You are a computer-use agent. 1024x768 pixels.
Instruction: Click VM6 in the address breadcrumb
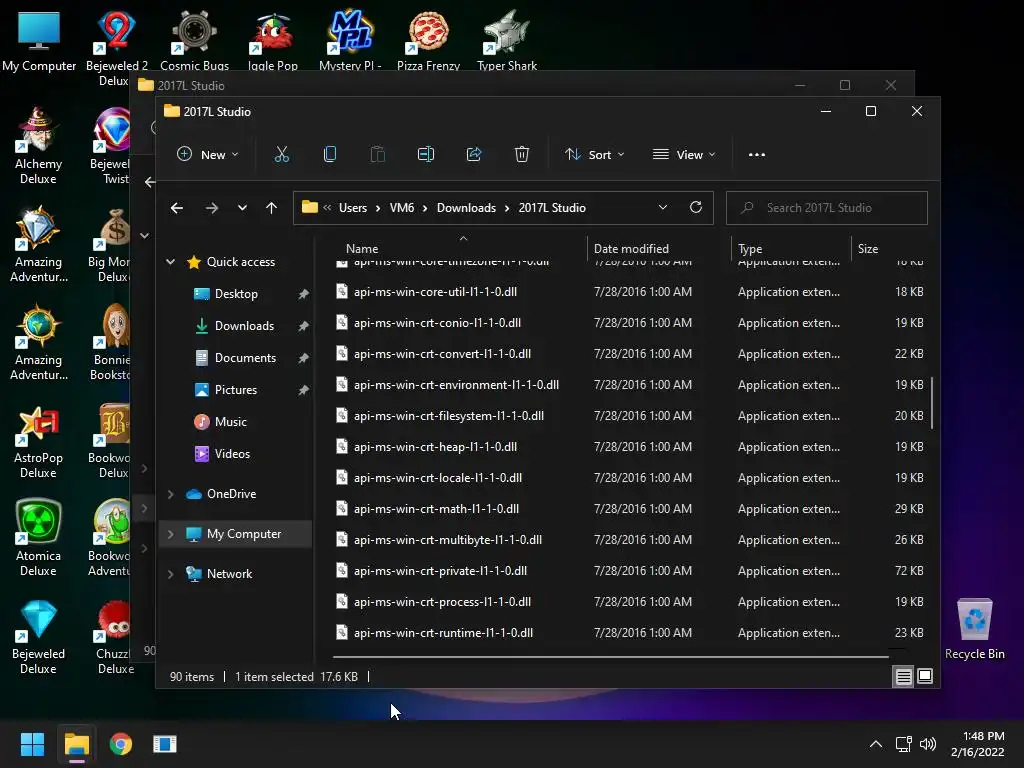tap(402, 208)
